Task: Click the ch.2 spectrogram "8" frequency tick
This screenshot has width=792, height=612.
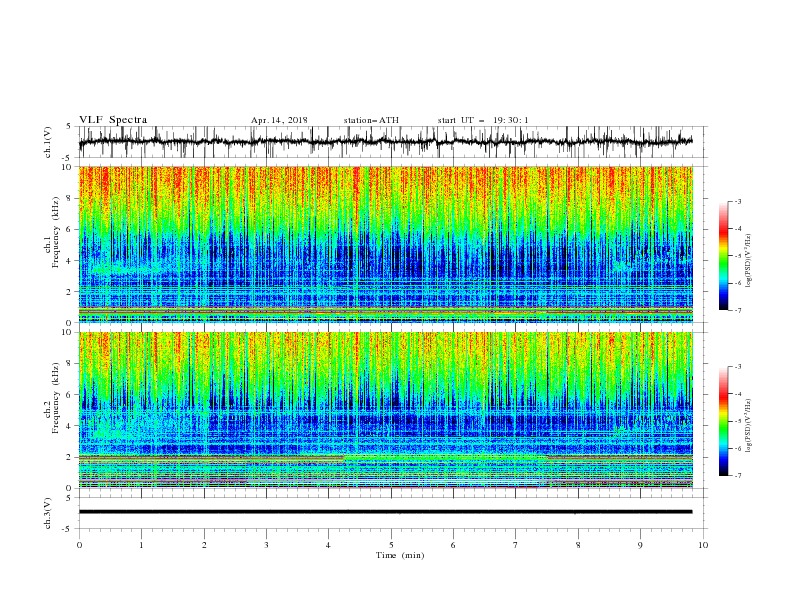Action: [71, 363]
